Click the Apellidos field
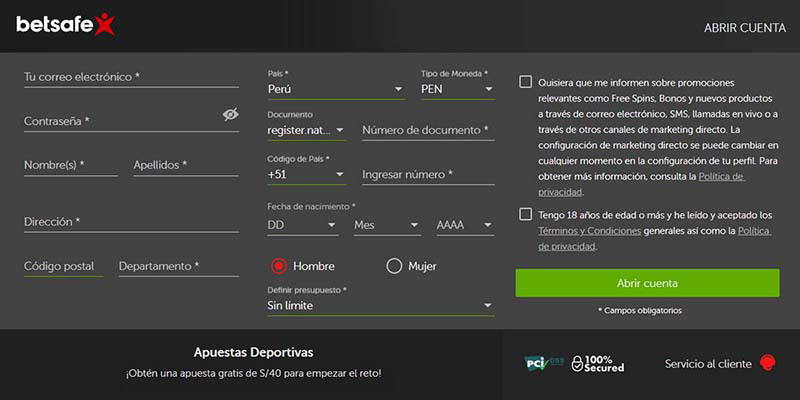The width and height of the screenshot is (800, 400). [186, 166]
